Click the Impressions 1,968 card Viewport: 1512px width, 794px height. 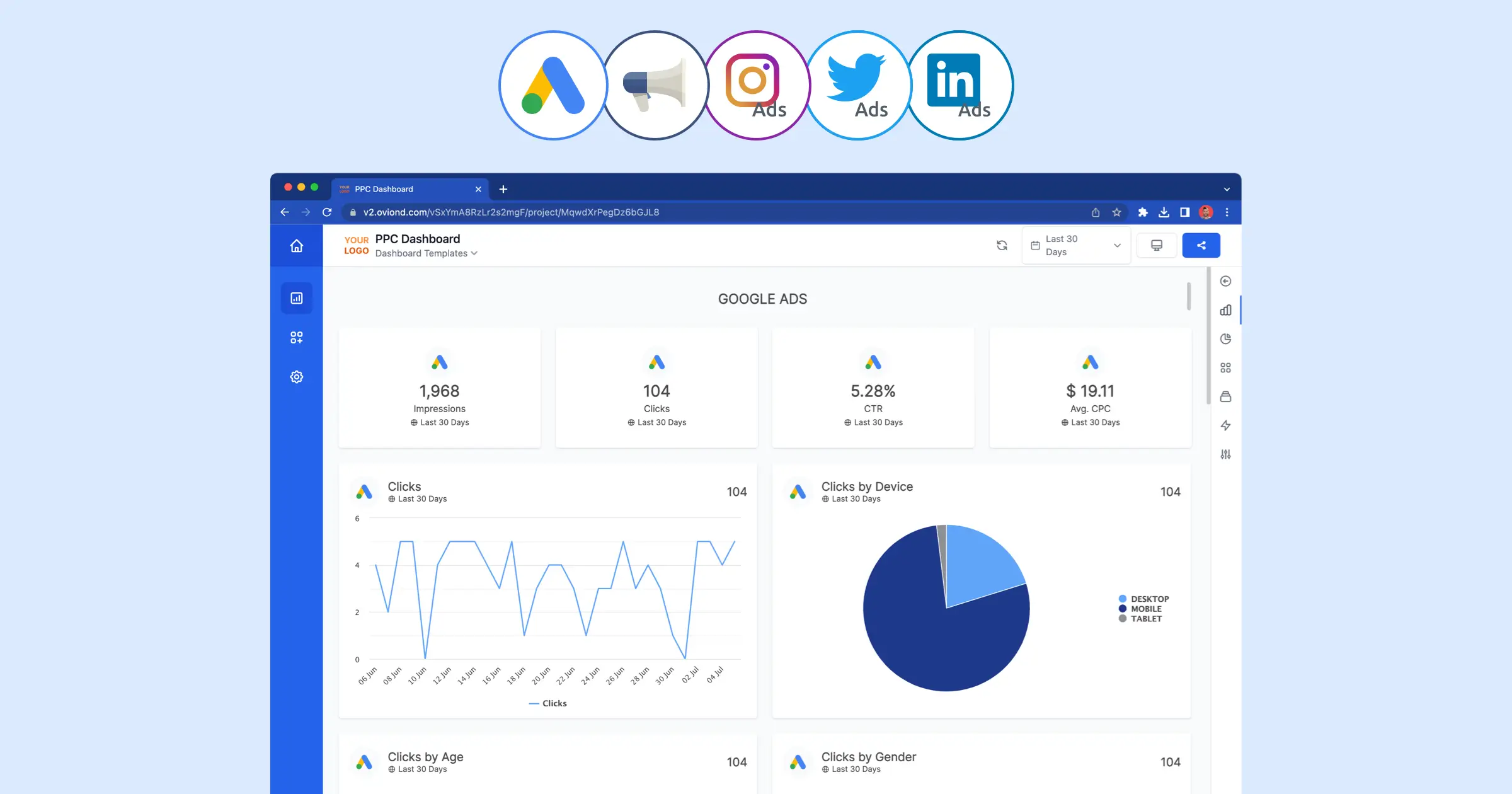[x=440, y=388]
